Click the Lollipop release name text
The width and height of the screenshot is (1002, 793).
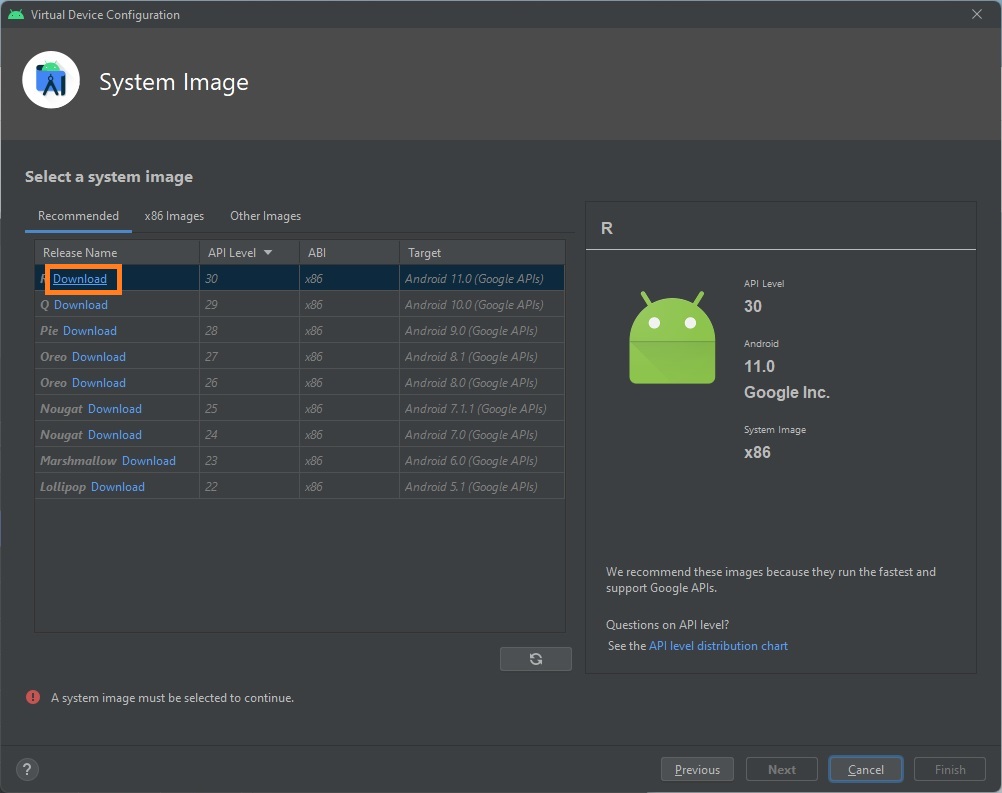point(63,486)
